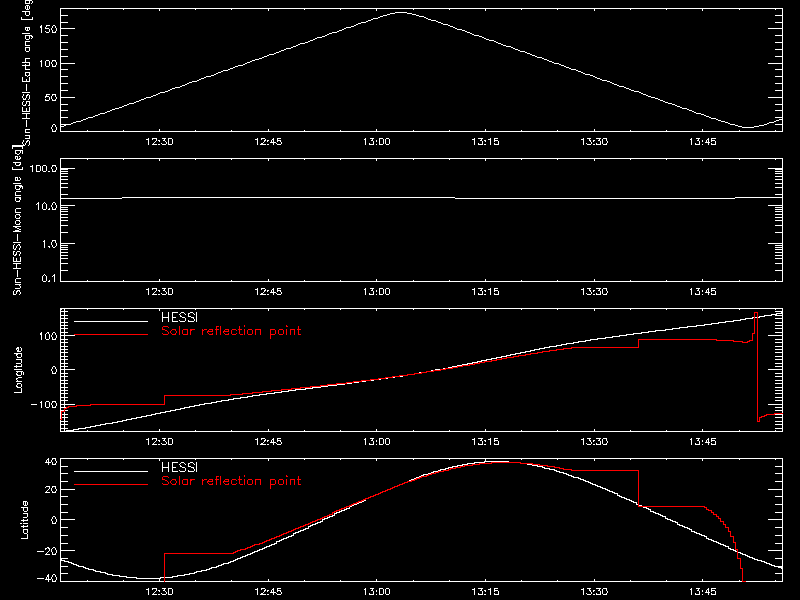
Task: Click 13:15 time label under Longitude plot
Action: [485, 442]
